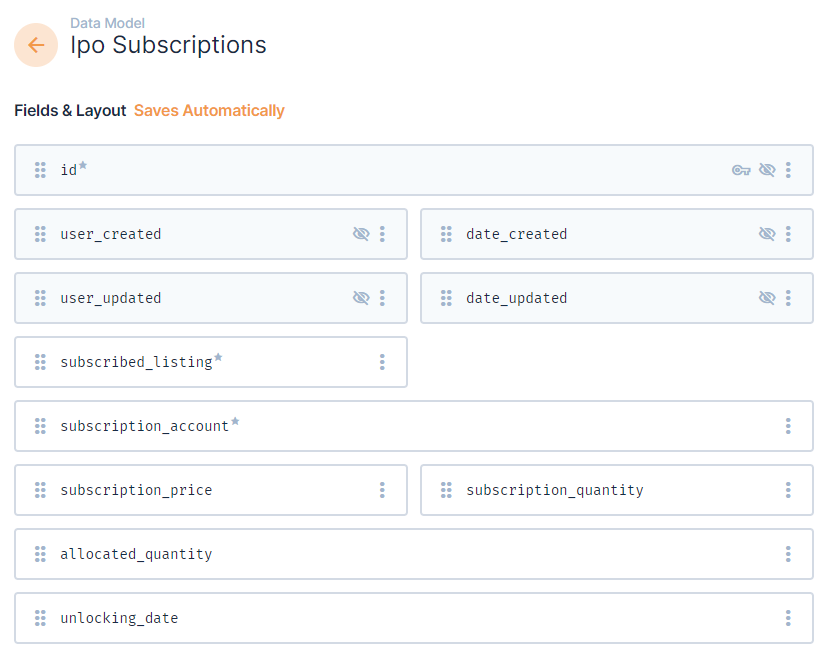Click the drag handle of subscribed_listing
Screen dimensions: 821x645
click(x=39, y=362)
